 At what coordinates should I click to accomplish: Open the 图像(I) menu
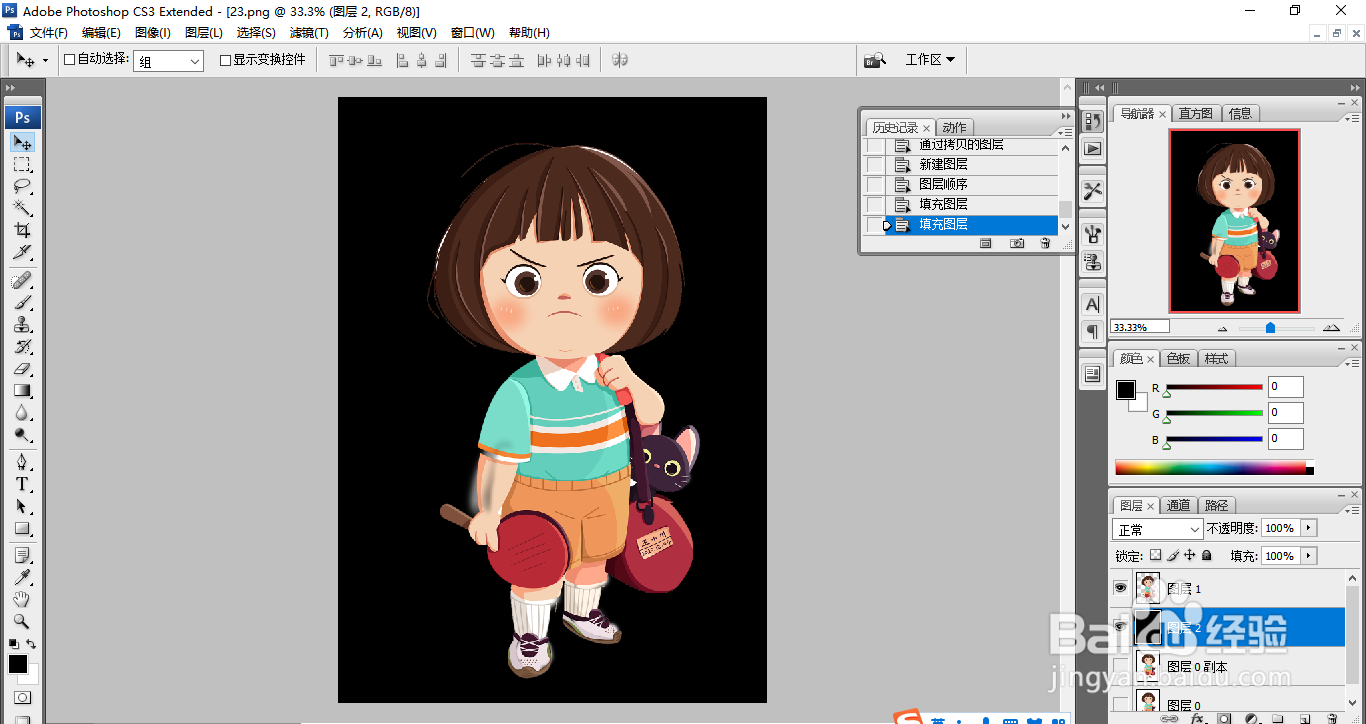[x=153, y=33]
